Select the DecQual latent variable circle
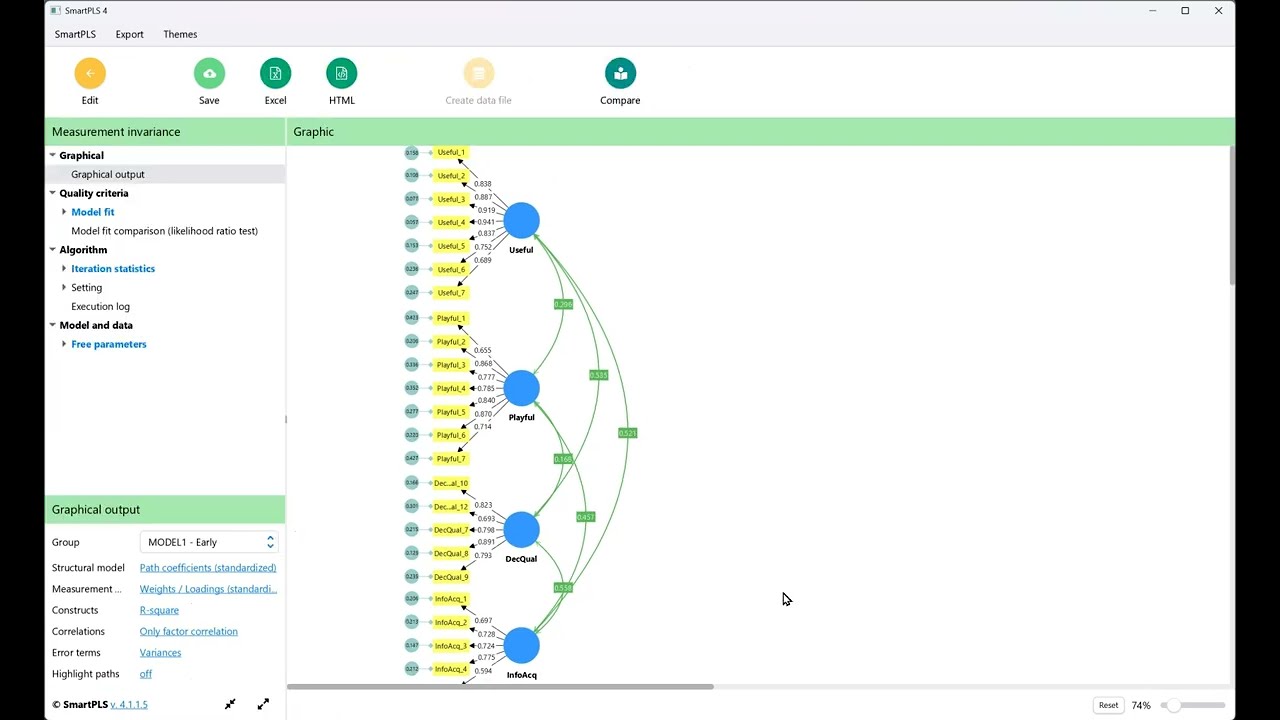This screenshot has width=1280, height=720. pyautogui.click(x=521, y=530)
